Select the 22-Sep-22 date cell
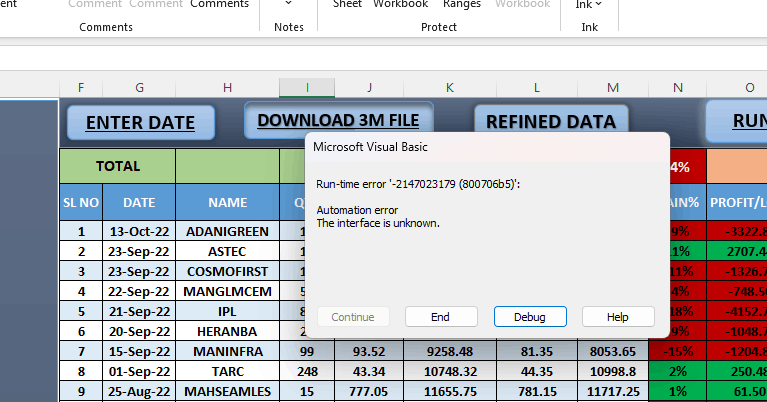The width and height of the screenshot is (767, 402). point(139,291)
